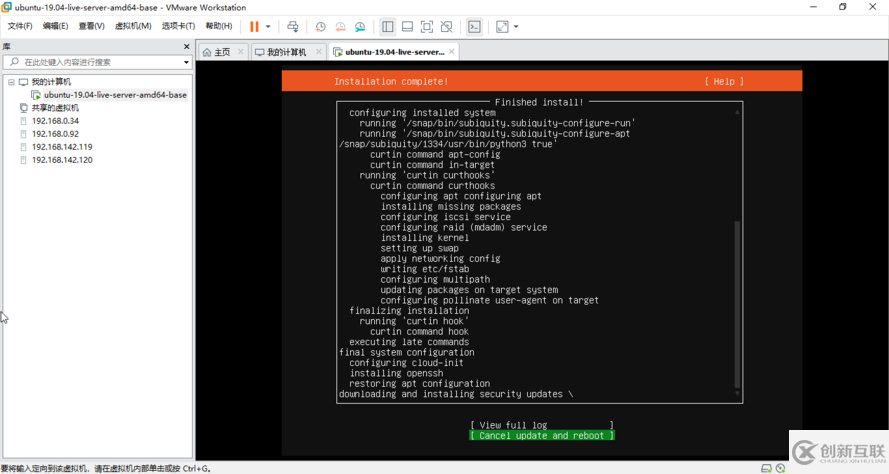This screenshot has width=889, height=474.
Task: Click the 'downloading and installing security updates' line
Action: [x=456, y=394]
